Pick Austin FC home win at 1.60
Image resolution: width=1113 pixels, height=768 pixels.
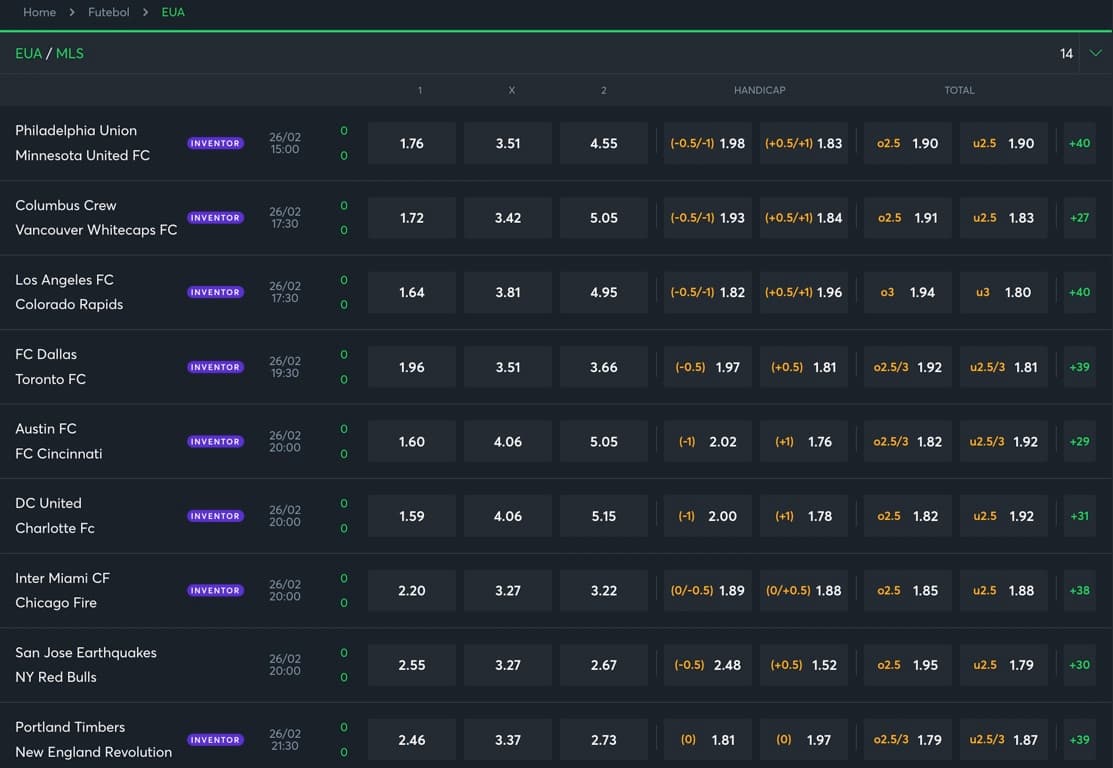point(412,441)
